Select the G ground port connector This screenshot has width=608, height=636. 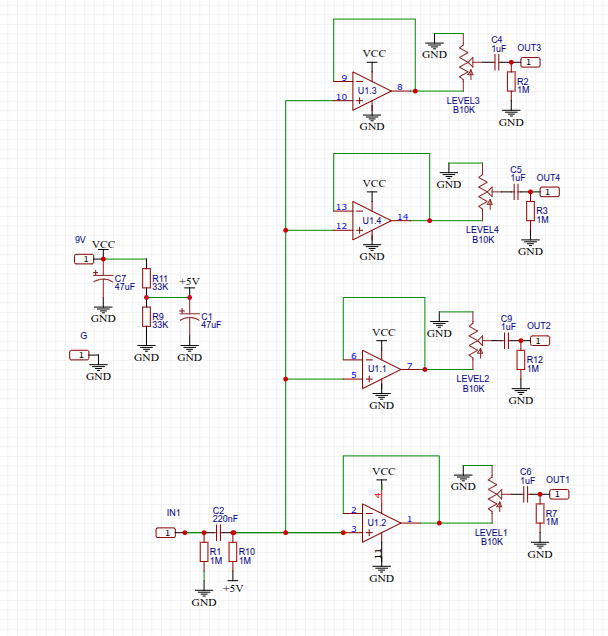coord(78,355)
